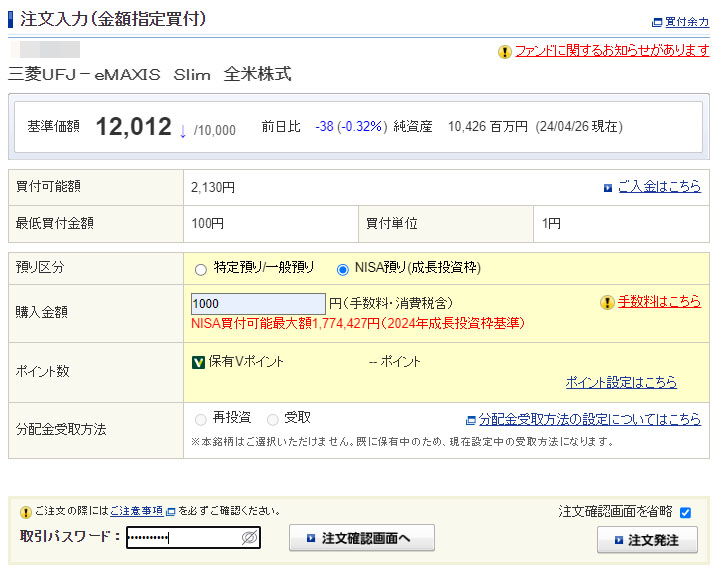The width and height of the screenshot is (718, 574).
Task: Click the caution icon beside ご注文の際には
Action: [26, 512]
